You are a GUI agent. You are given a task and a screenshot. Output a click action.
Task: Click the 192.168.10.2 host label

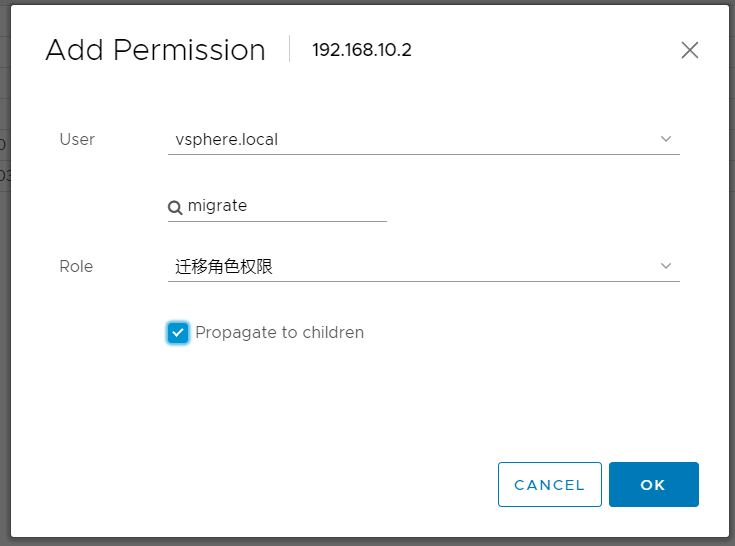coord(361,50)
